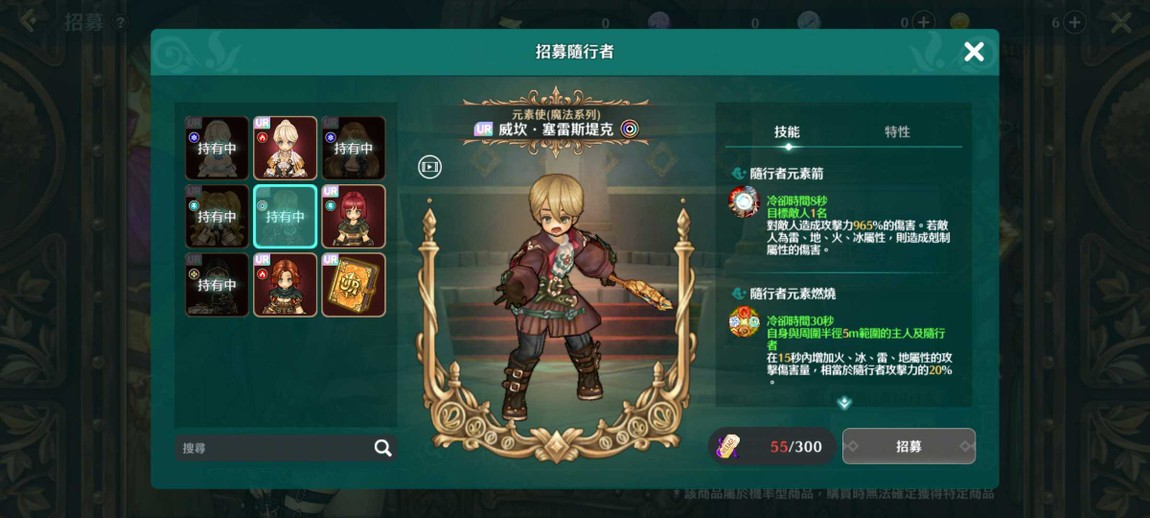Play the companion preview video icon

(x=430, y=167)
